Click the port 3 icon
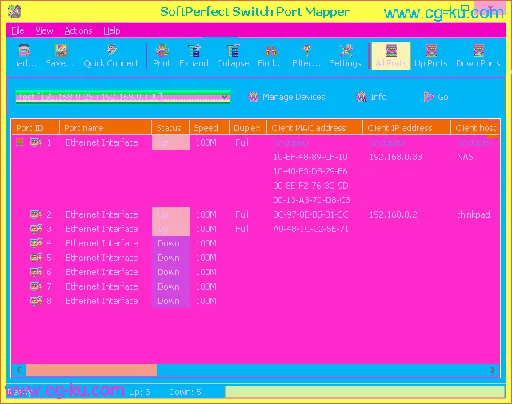The width and height of the screenshot is (512, 404). point(36,229)
